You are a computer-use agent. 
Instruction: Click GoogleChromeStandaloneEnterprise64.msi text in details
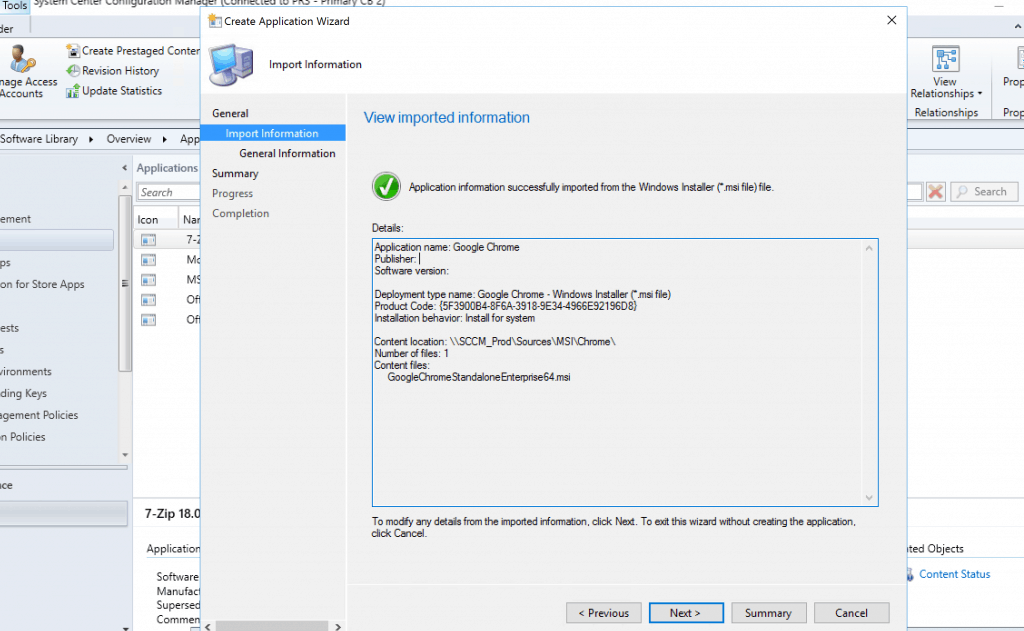479,377
